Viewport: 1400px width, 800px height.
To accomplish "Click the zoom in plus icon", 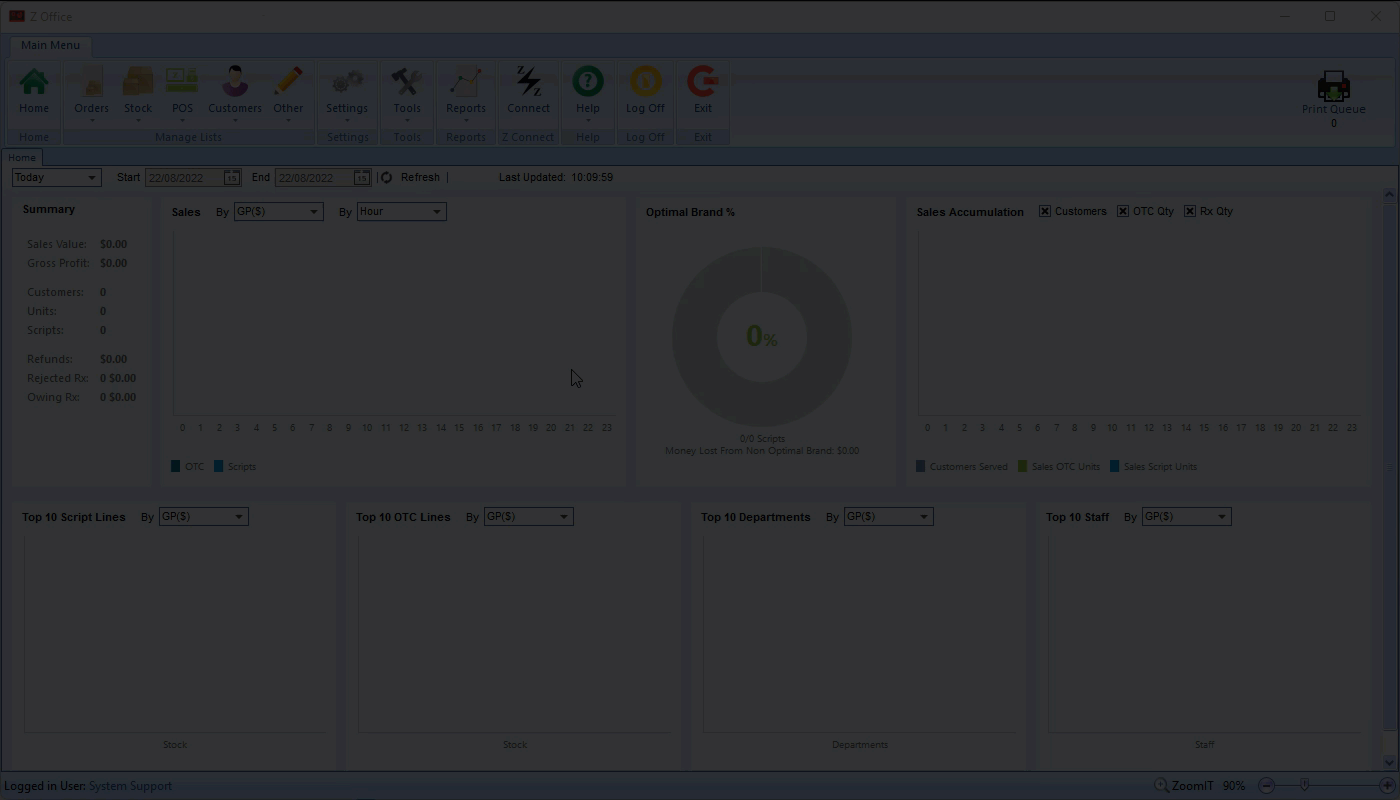I will coord(1387,786).
